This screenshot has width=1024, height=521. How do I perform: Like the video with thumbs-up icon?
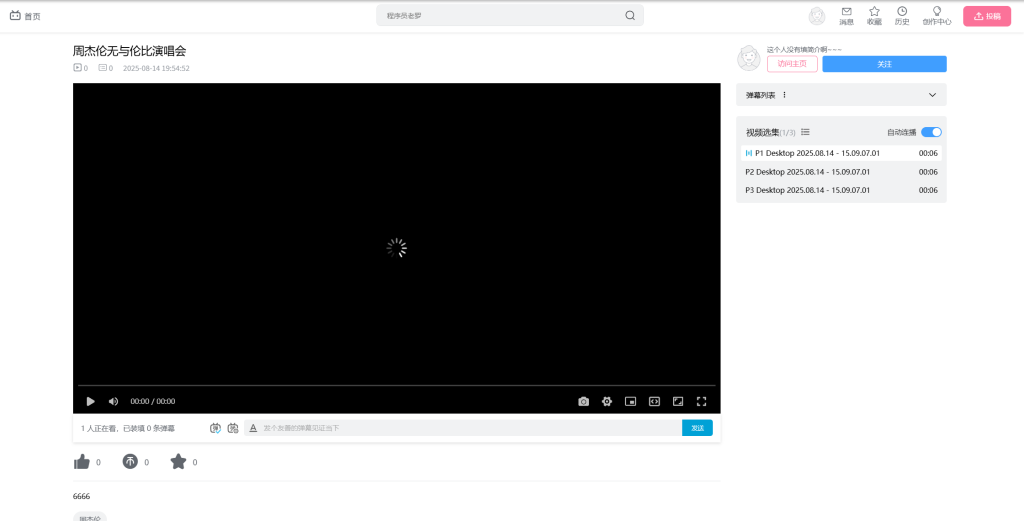point(82,461)
